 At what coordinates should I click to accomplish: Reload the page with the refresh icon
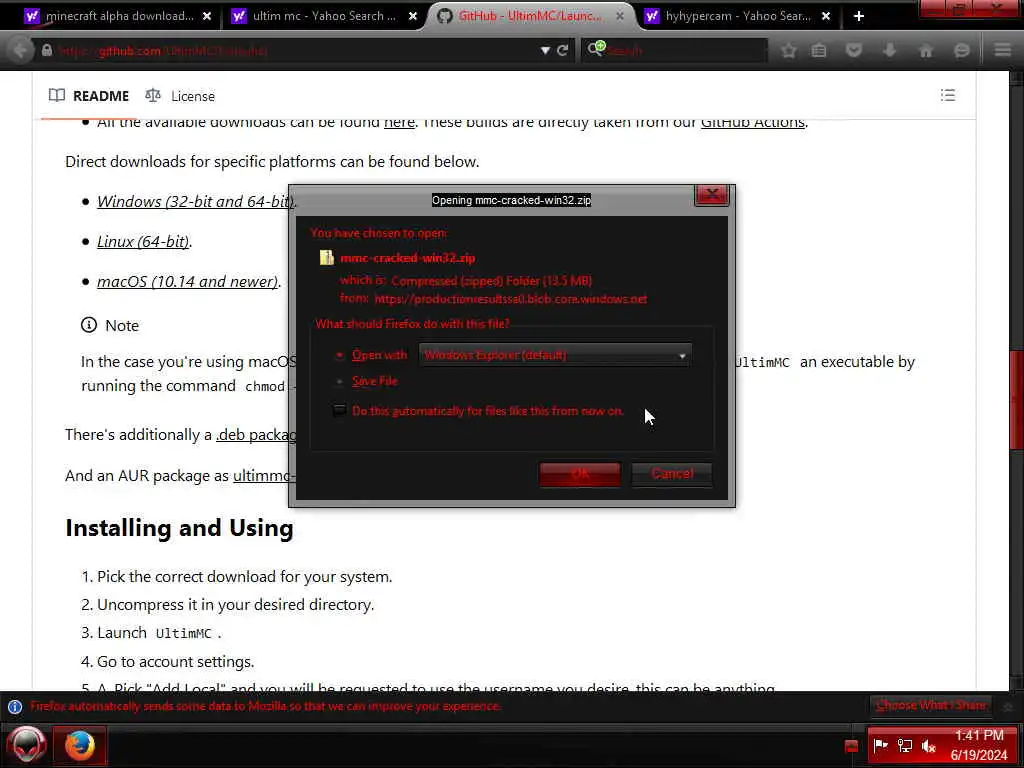(x=562, y=50)
